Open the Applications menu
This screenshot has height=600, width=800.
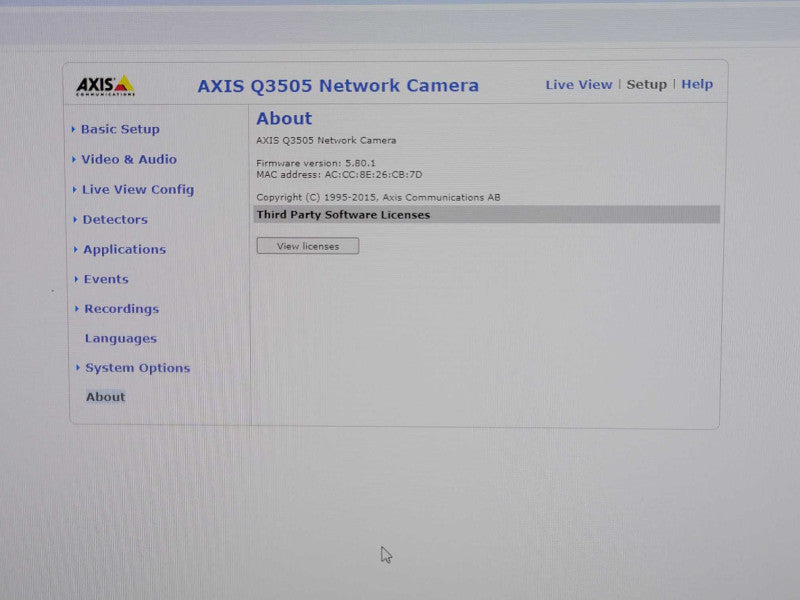tap(124, 249)
